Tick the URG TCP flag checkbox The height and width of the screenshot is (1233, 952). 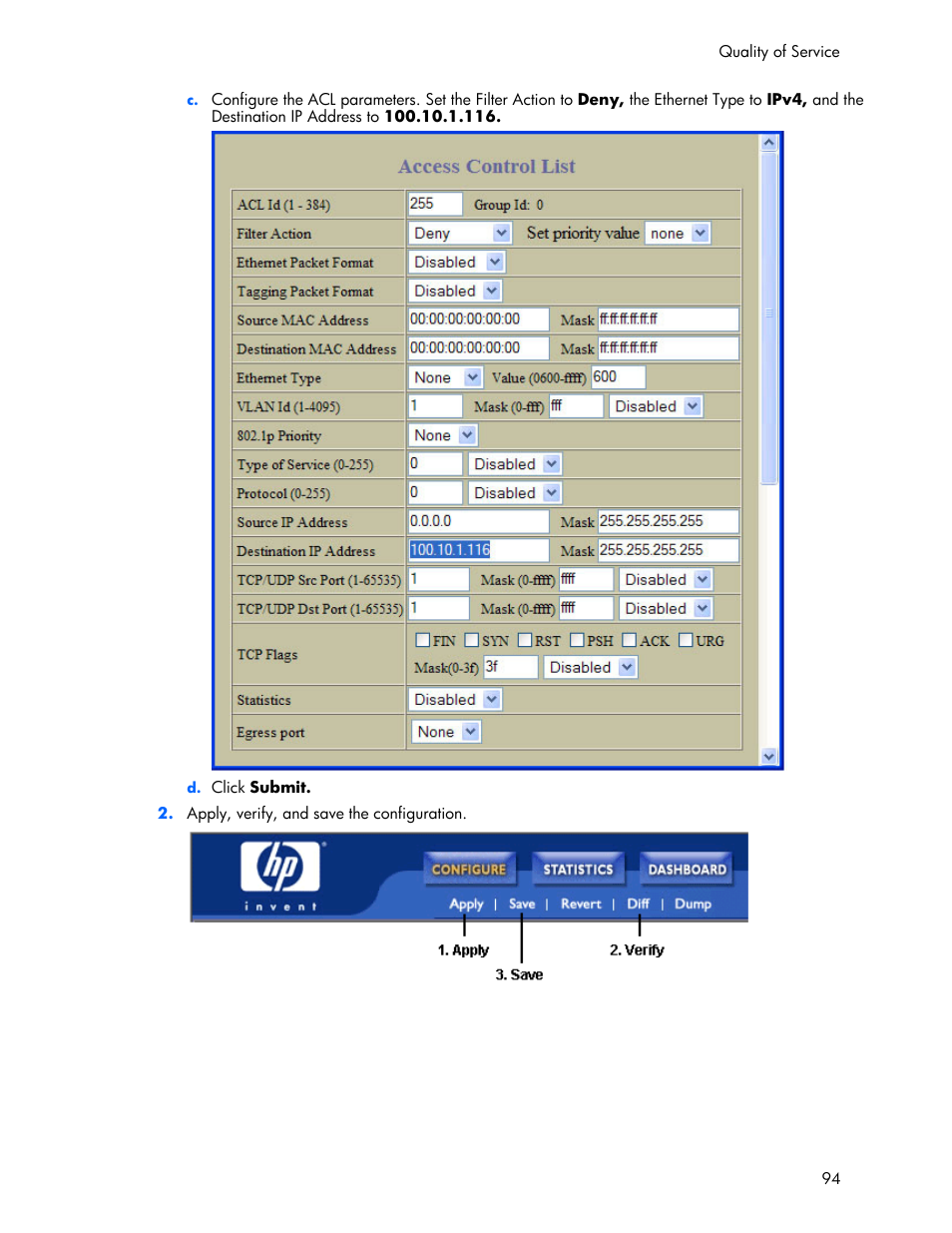point(686,640)
